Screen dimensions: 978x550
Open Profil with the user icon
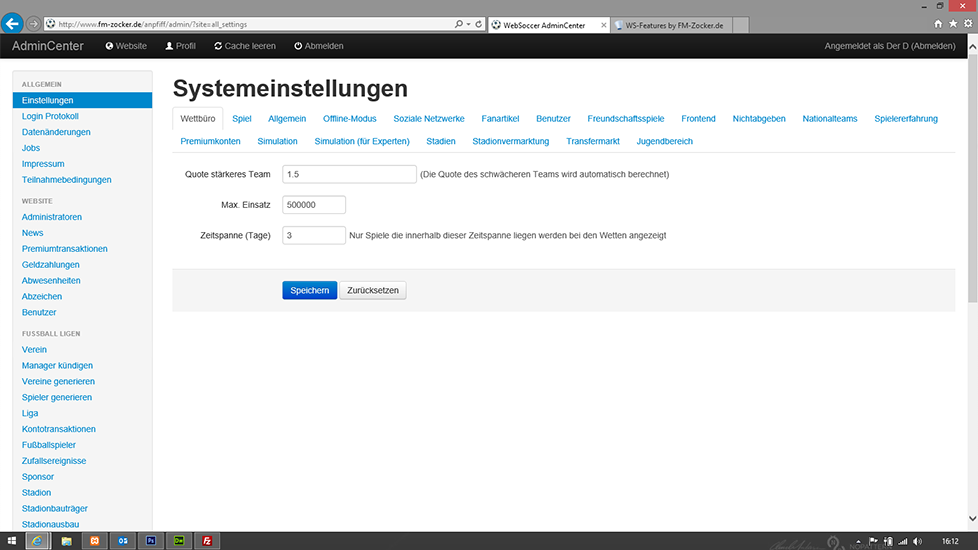tap(180, 46)
